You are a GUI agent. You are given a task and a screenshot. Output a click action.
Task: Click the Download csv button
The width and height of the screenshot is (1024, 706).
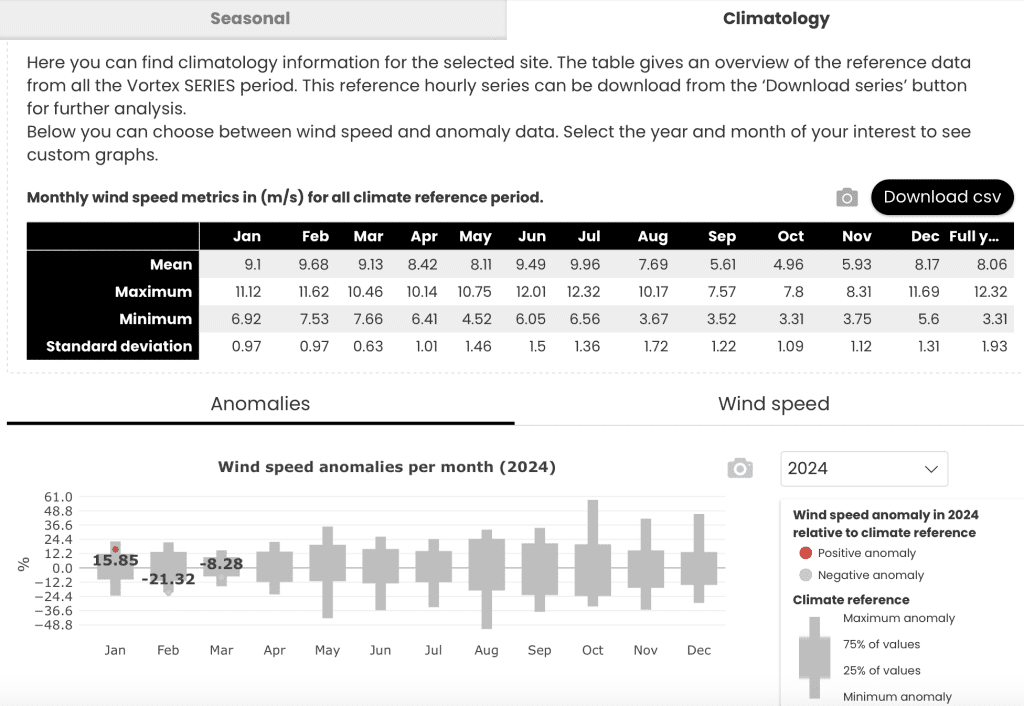pos(942,197)
